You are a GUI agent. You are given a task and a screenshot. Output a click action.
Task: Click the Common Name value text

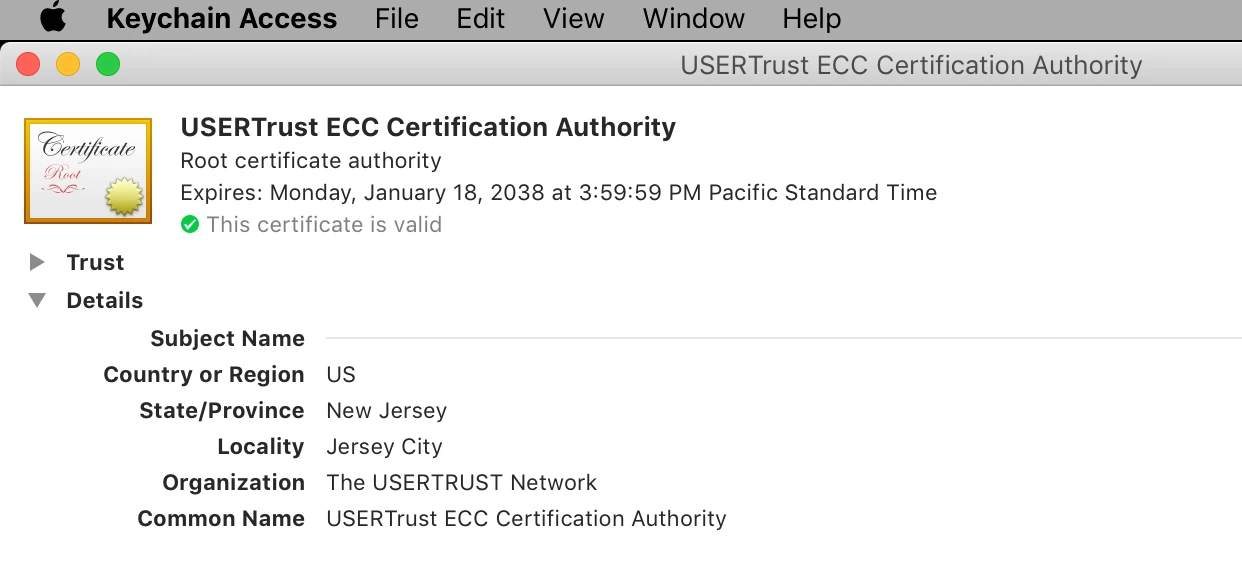coord(526,519)
